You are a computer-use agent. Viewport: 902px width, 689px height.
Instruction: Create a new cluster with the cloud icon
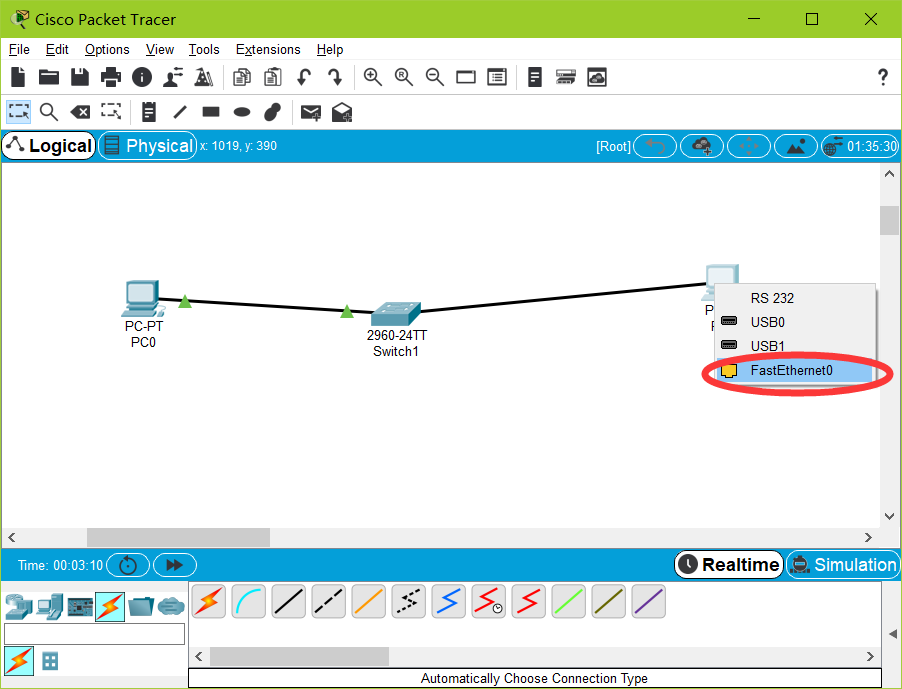click(702, 146)
